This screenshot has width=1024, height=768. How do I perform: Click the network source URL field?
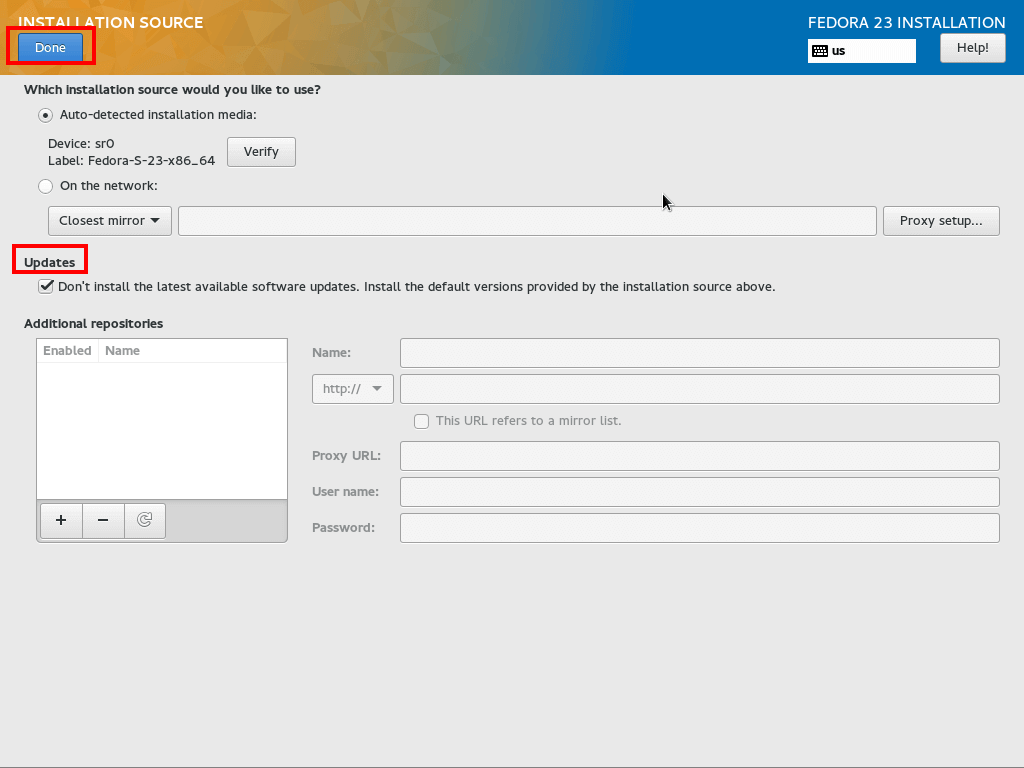tap(527, 221)
